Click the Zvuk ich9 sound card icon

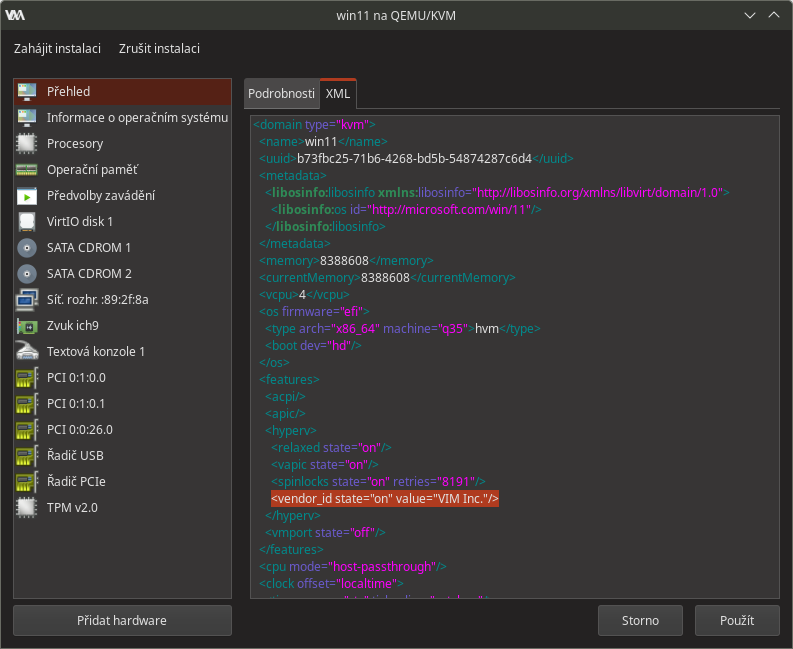(27, 326)
